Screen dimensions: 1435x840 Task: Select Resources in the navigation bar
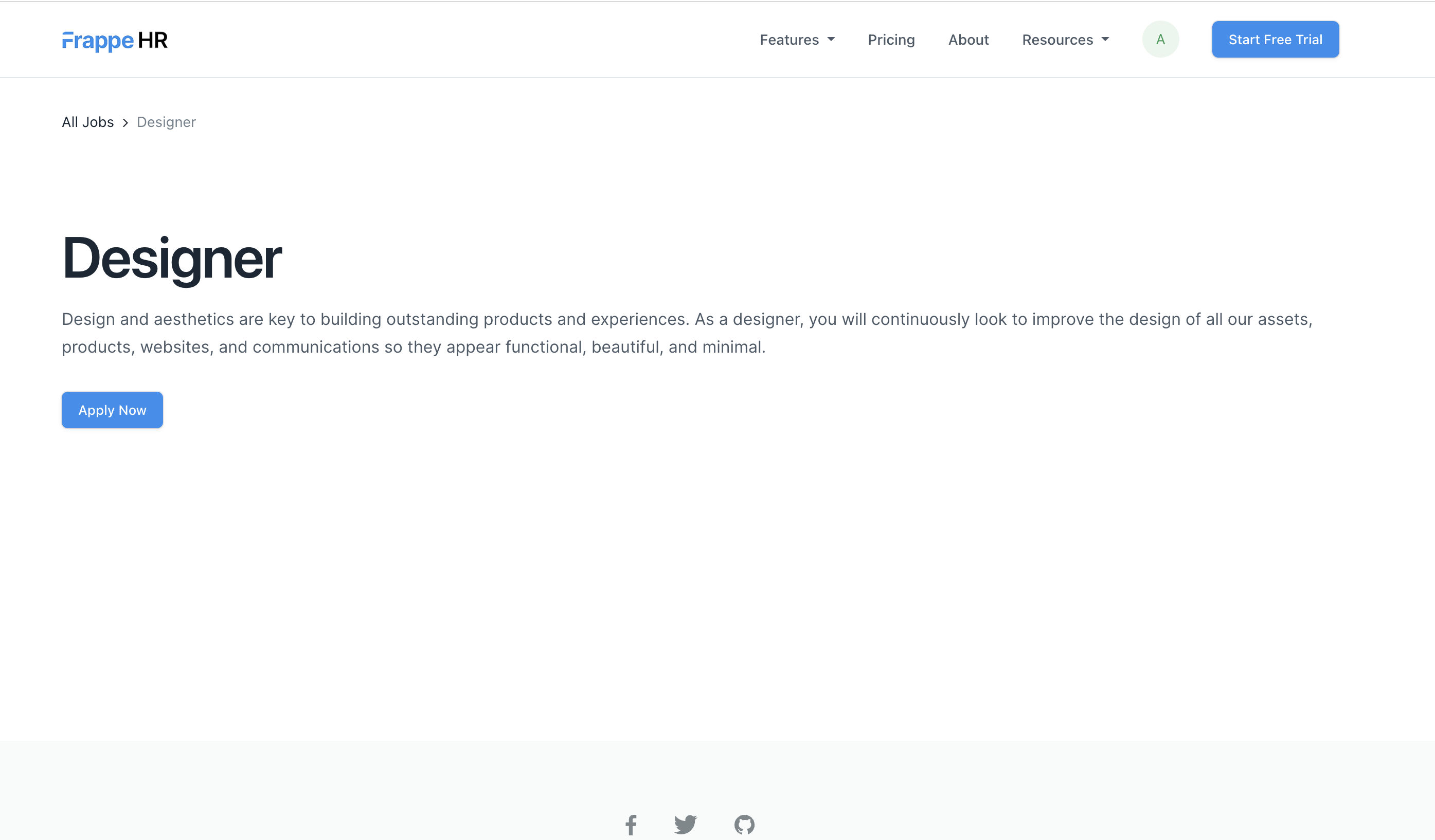pos(1057,39)
